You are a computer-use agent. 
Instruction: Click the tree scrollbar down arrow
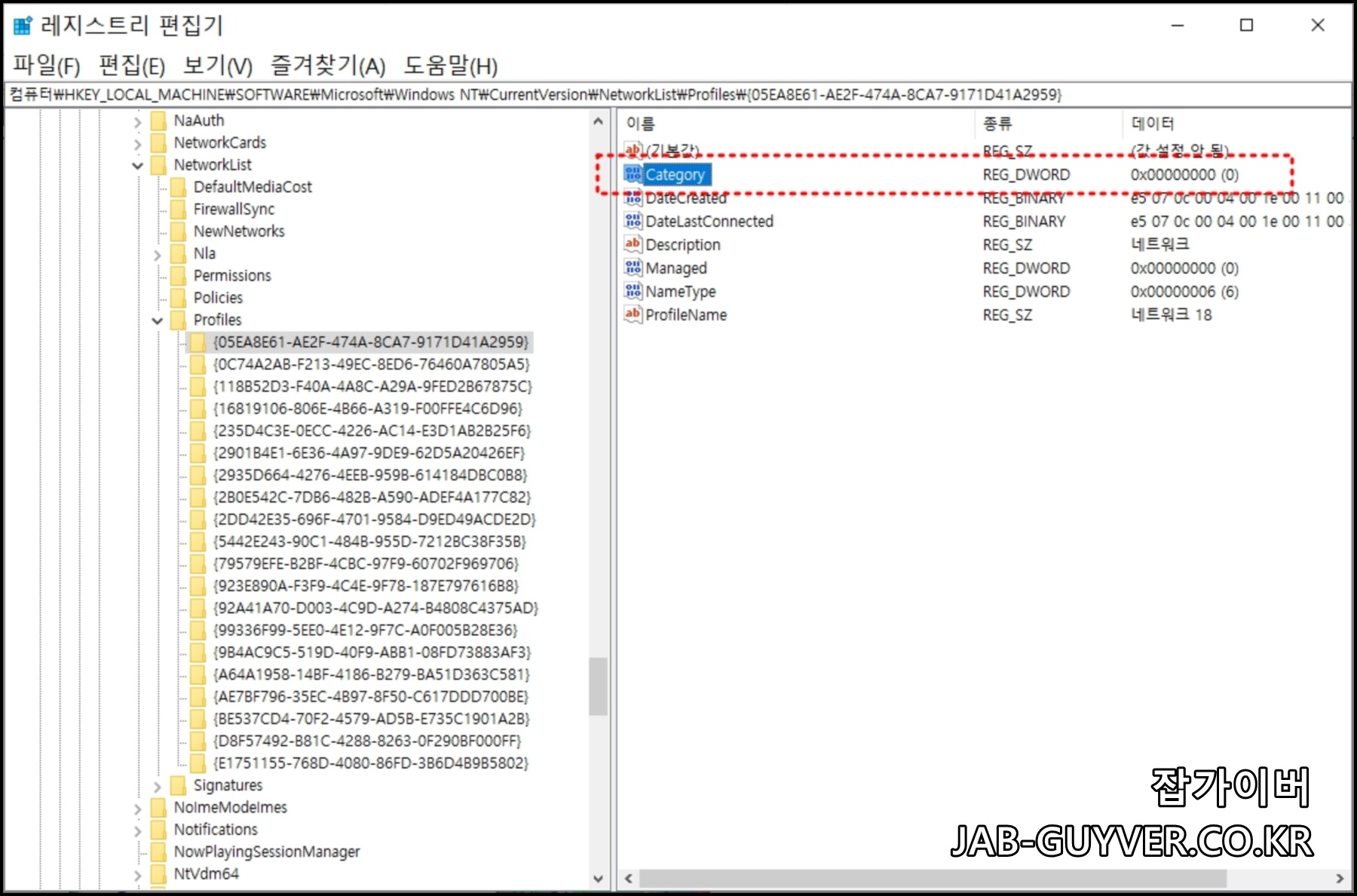pyautogui.click(x=599, y=879)
